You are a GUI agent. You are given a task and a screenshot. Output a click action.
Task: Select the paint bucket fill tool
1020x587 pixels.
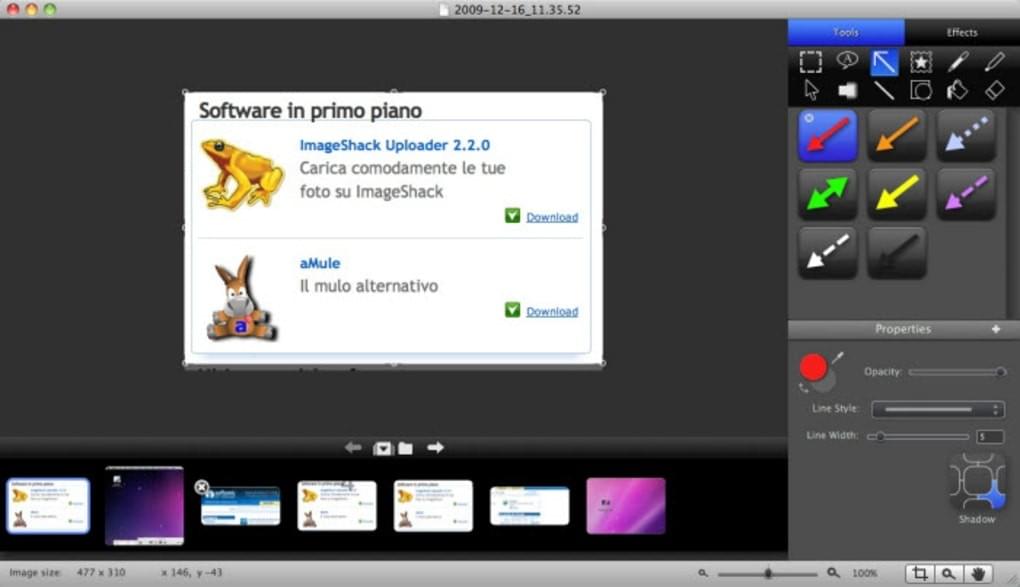[957, 90]
